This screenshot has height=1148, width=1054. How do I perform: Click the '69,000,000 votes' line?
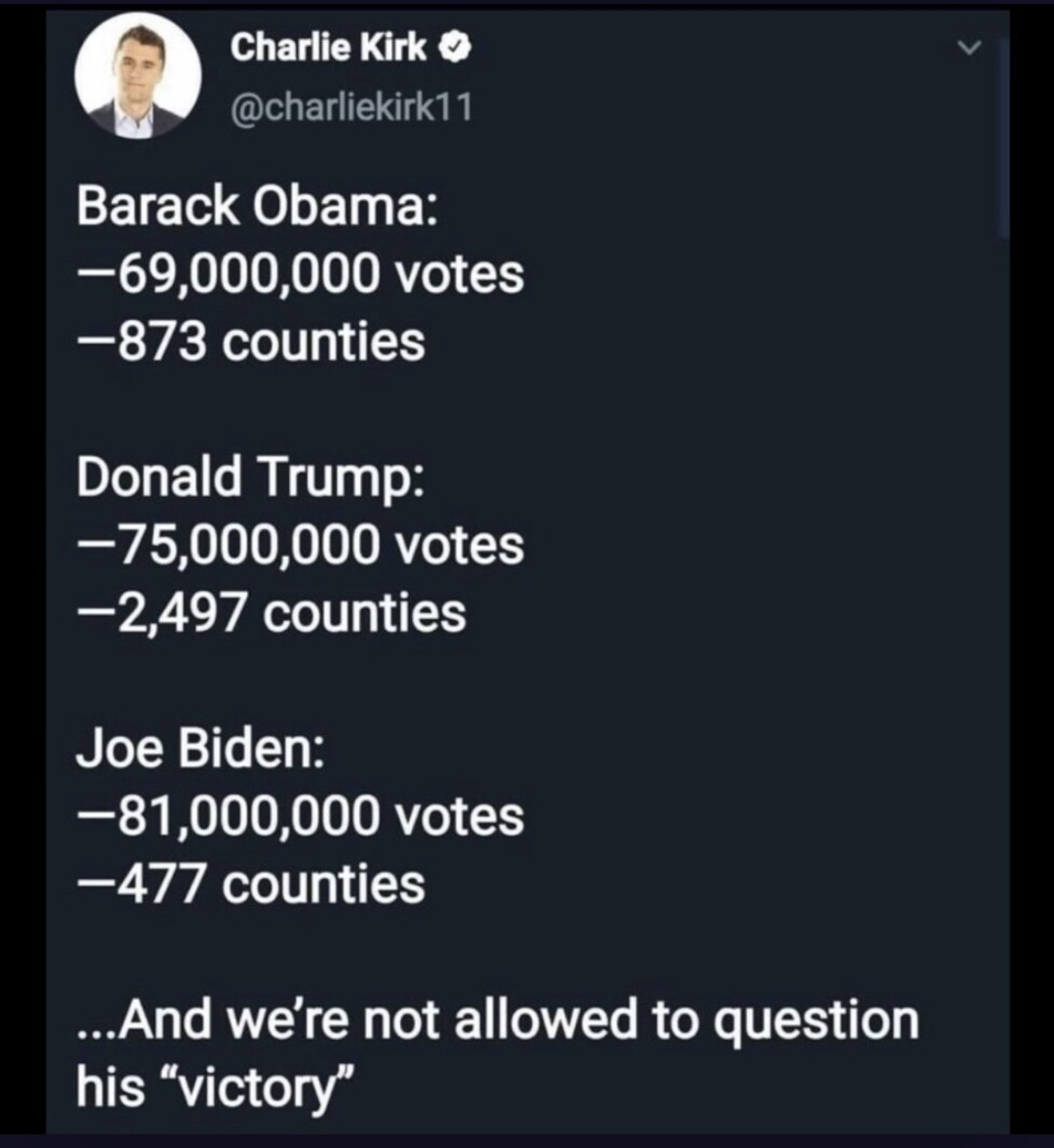point(301,274)
